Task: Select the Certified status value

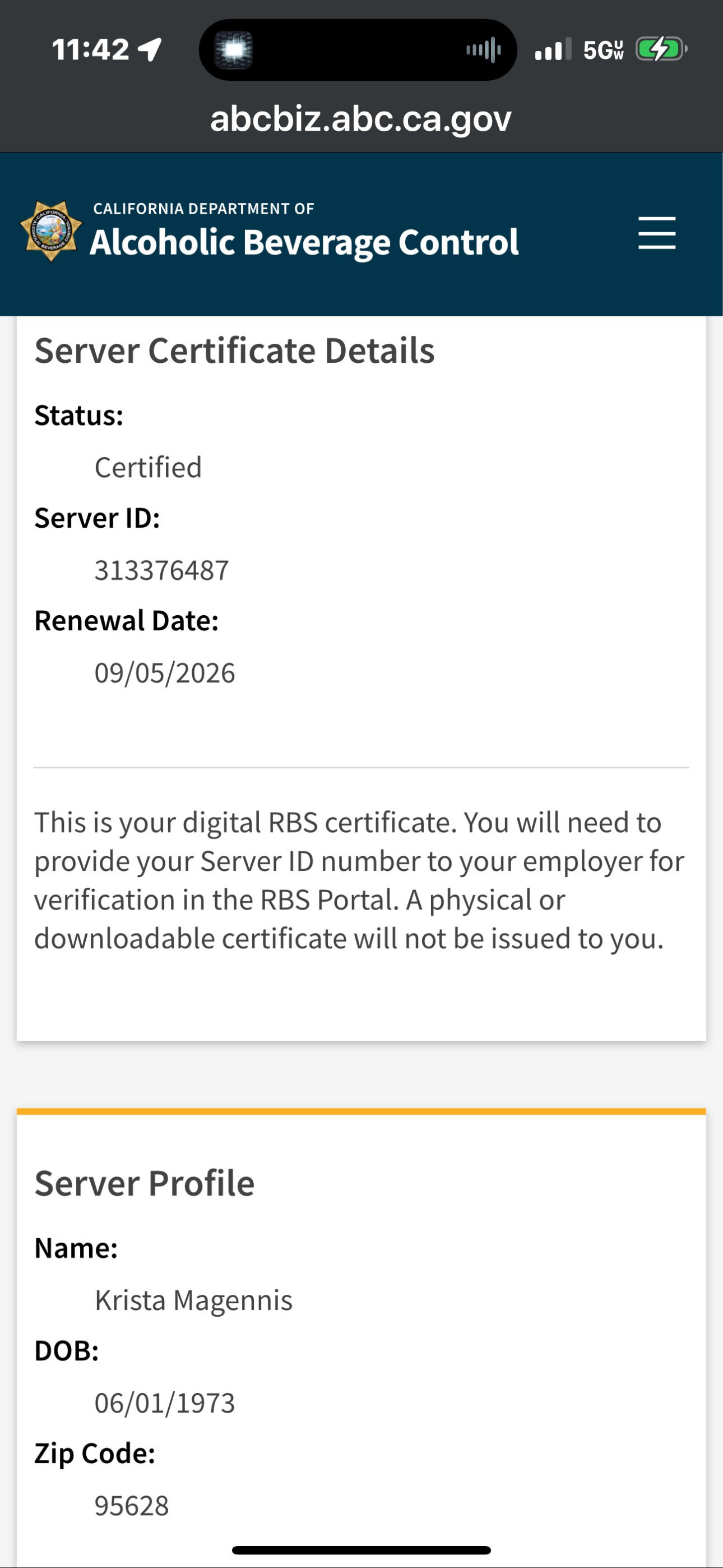Action: click(x=148, y=468)
